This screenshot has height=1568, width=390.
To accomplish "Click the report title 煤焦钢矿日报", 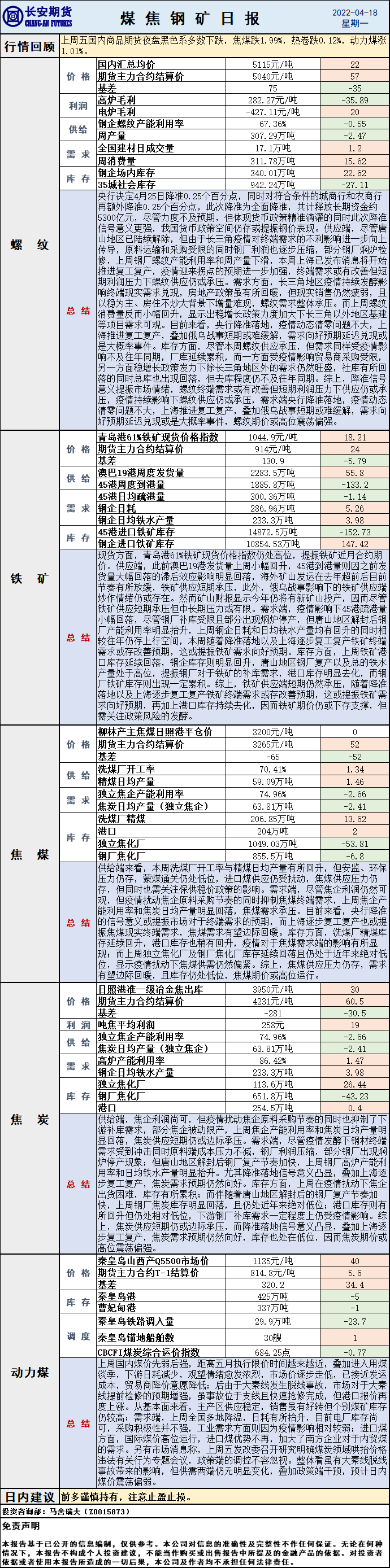I will (x=190, y=19).
